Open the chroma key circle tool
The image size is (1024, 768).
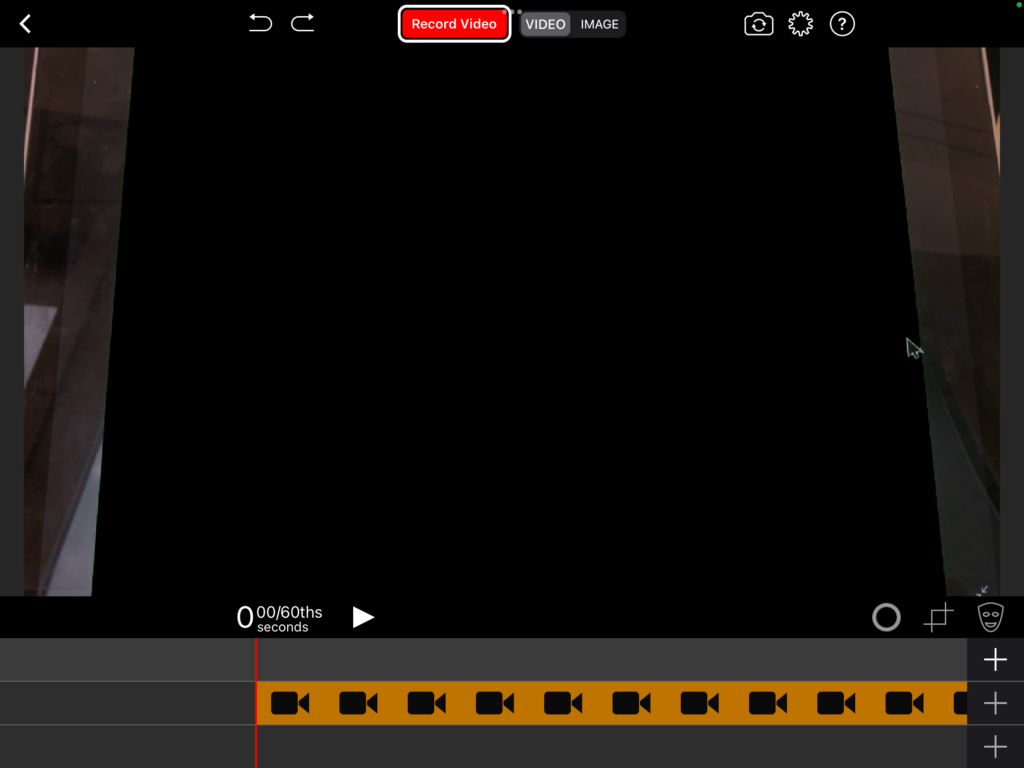click(886, 618)
